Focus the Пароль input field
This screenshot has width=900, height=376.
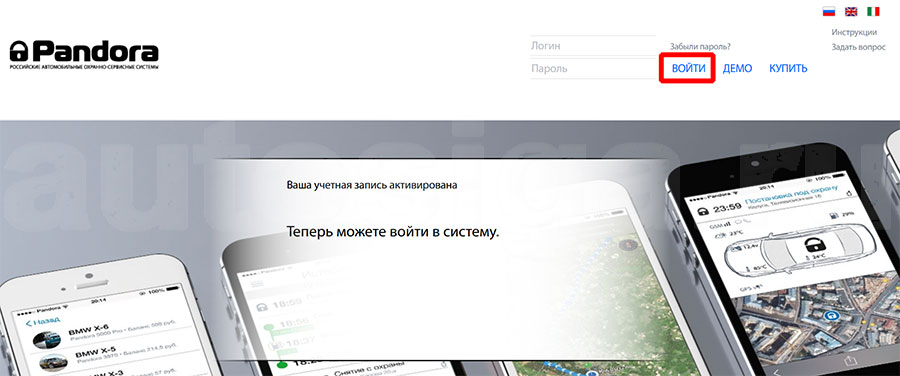[593, 68]
